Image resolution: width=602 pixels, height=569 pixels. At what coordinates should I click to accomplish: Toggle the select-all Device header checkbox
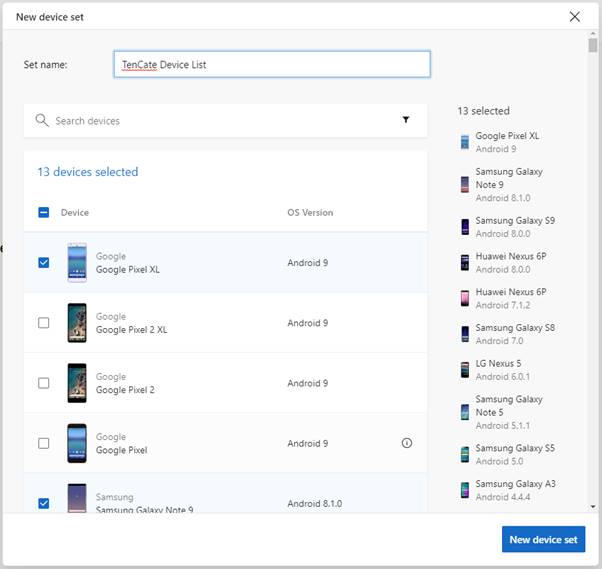[x=44, y=212]
